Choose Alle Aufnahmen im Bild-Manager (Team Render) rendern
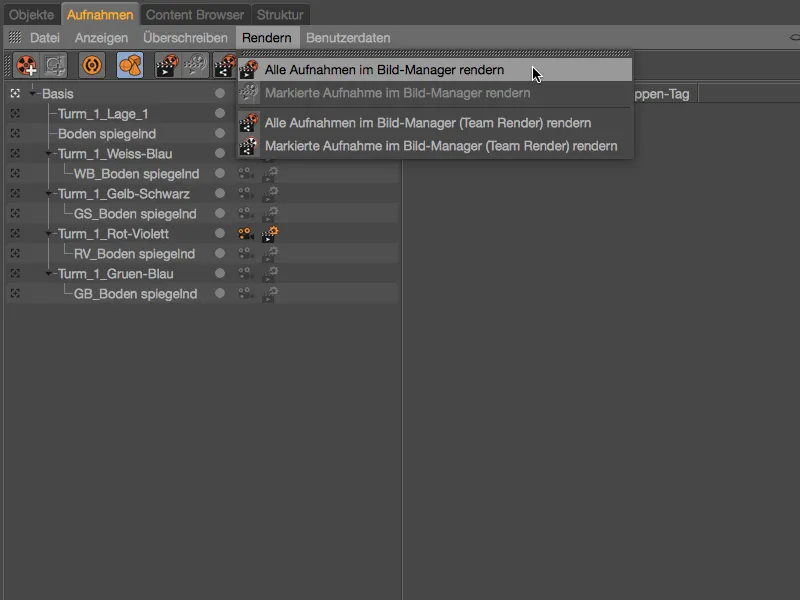The image size is (800, 600). coord(435,123)
